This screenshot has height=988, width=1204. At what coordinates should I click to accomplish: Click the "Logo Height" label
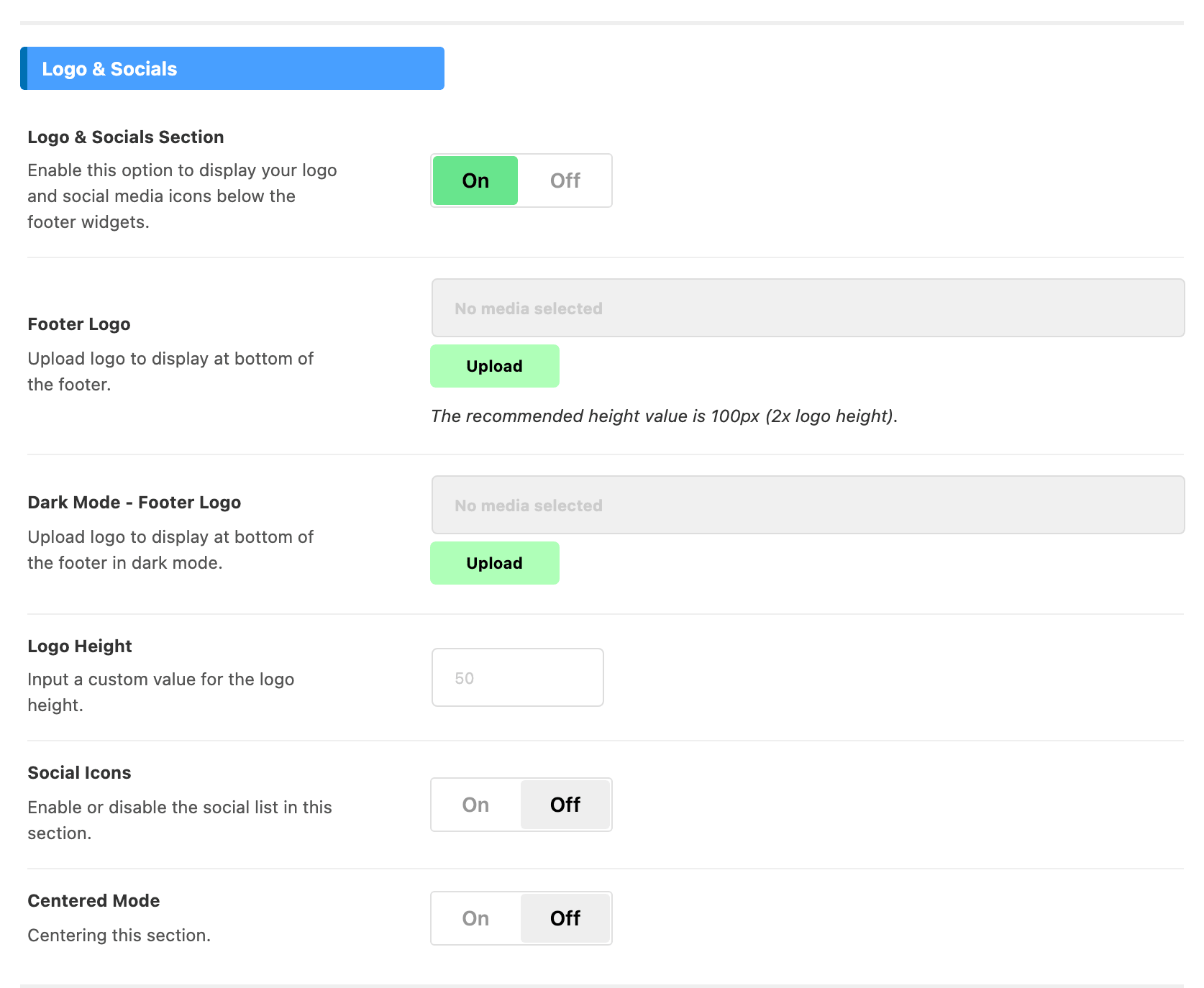80,646
